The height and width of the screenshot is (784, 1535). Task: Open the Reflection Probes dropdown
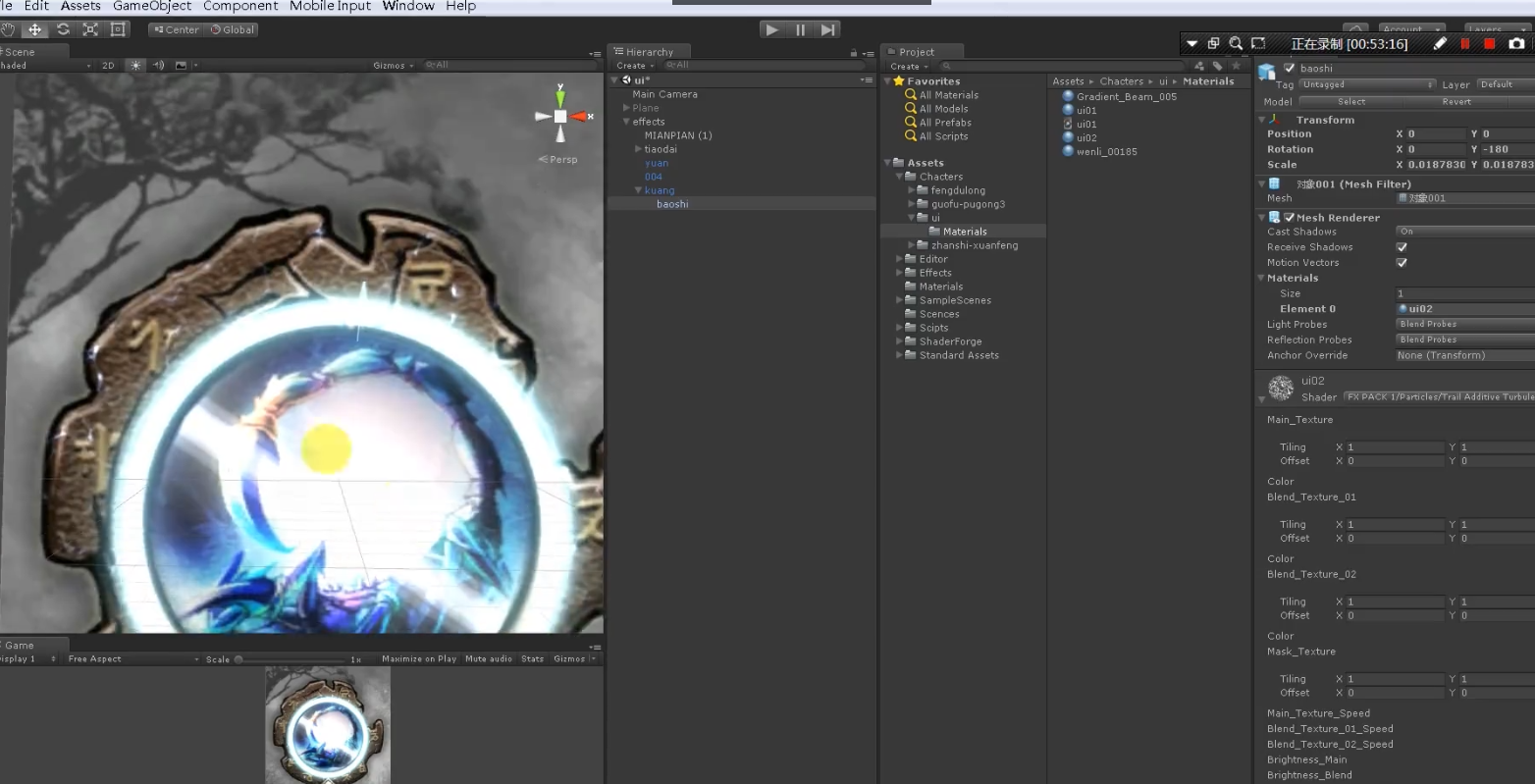tap(1465, 340)
